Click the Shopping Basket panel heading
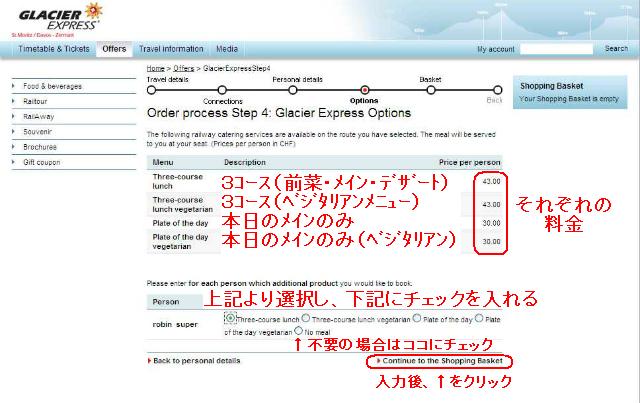The width and height of the screenshot is (640, 403). (x=551, y=86)
